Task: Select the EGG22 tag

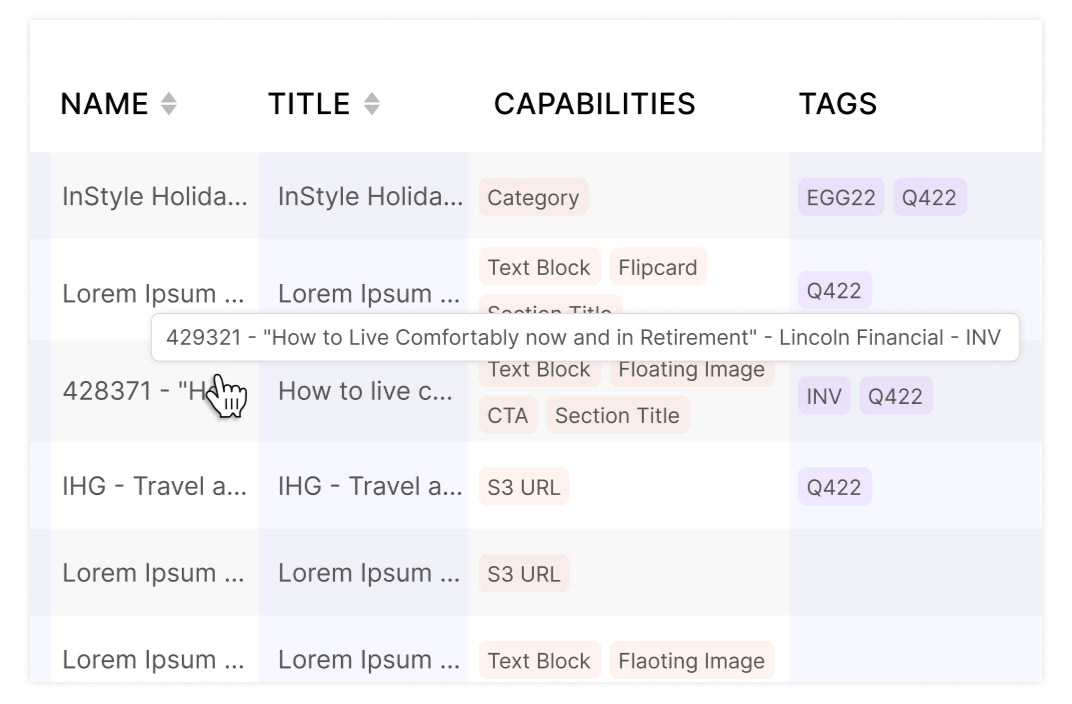Action: (841, 198)
